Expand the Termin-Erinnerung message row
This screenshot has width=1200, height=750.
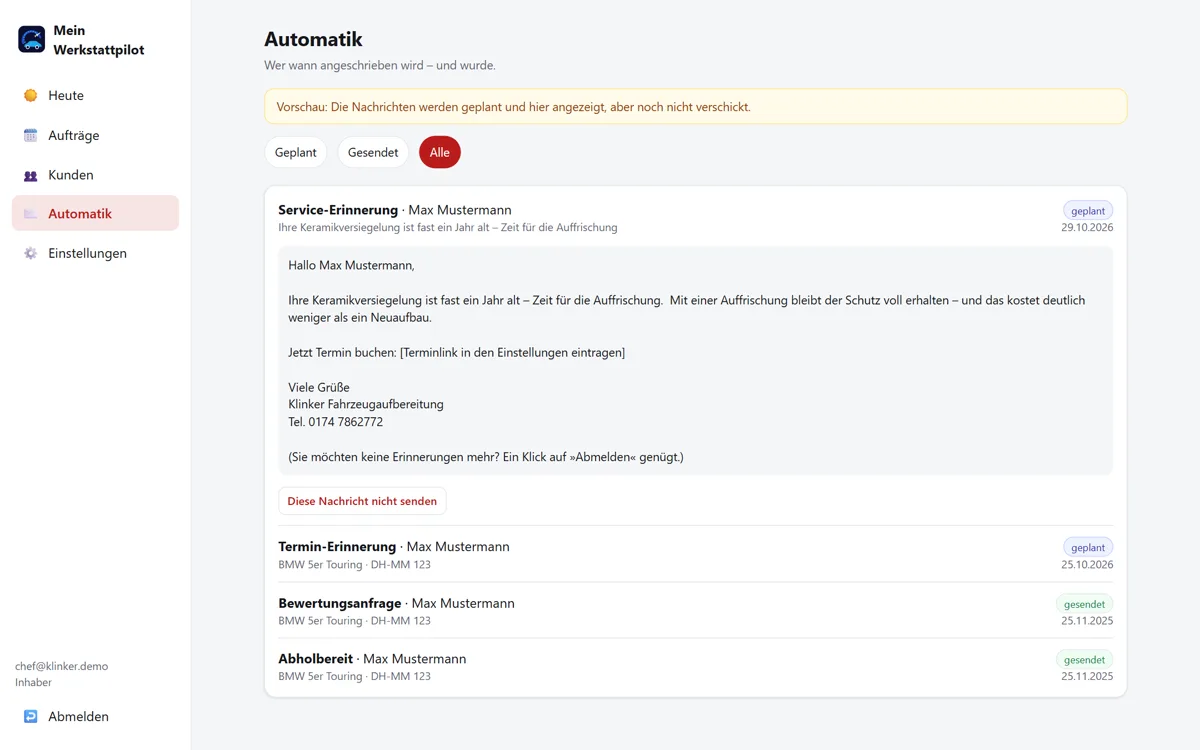click(x=695, y=555)
